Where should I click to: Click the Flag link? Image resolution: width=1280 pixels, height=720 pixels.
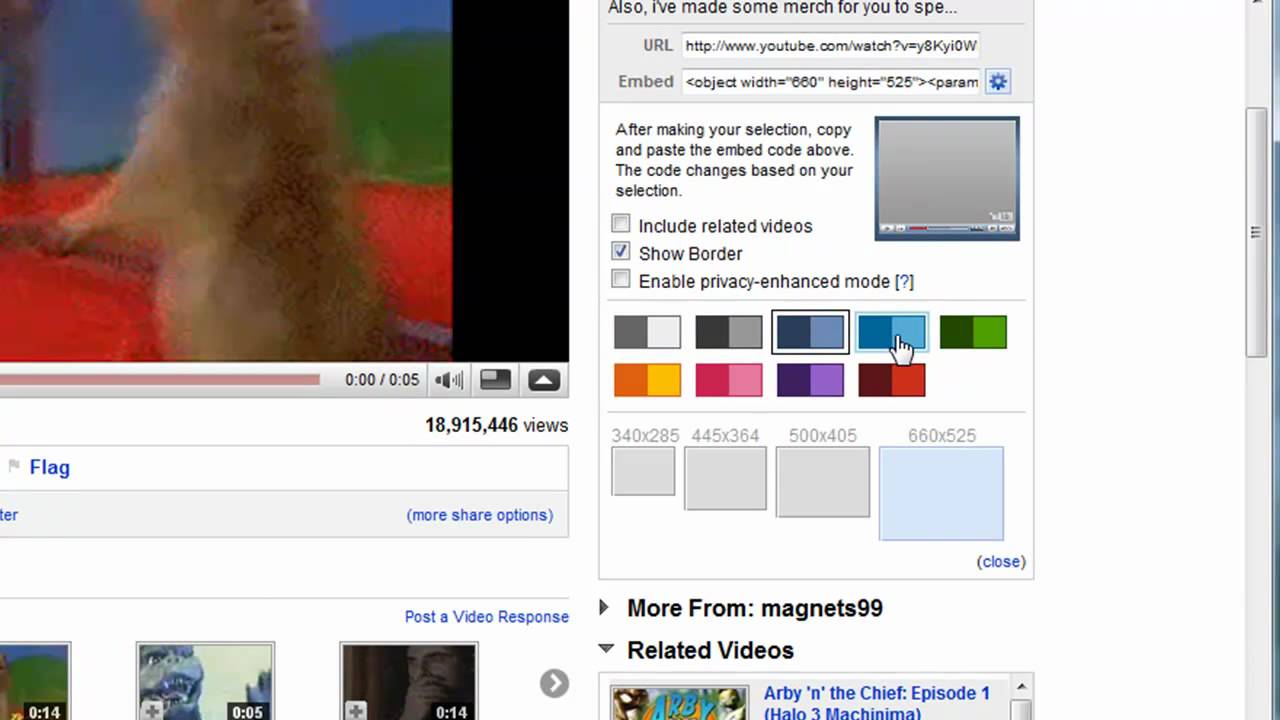[x=49, y=467]
